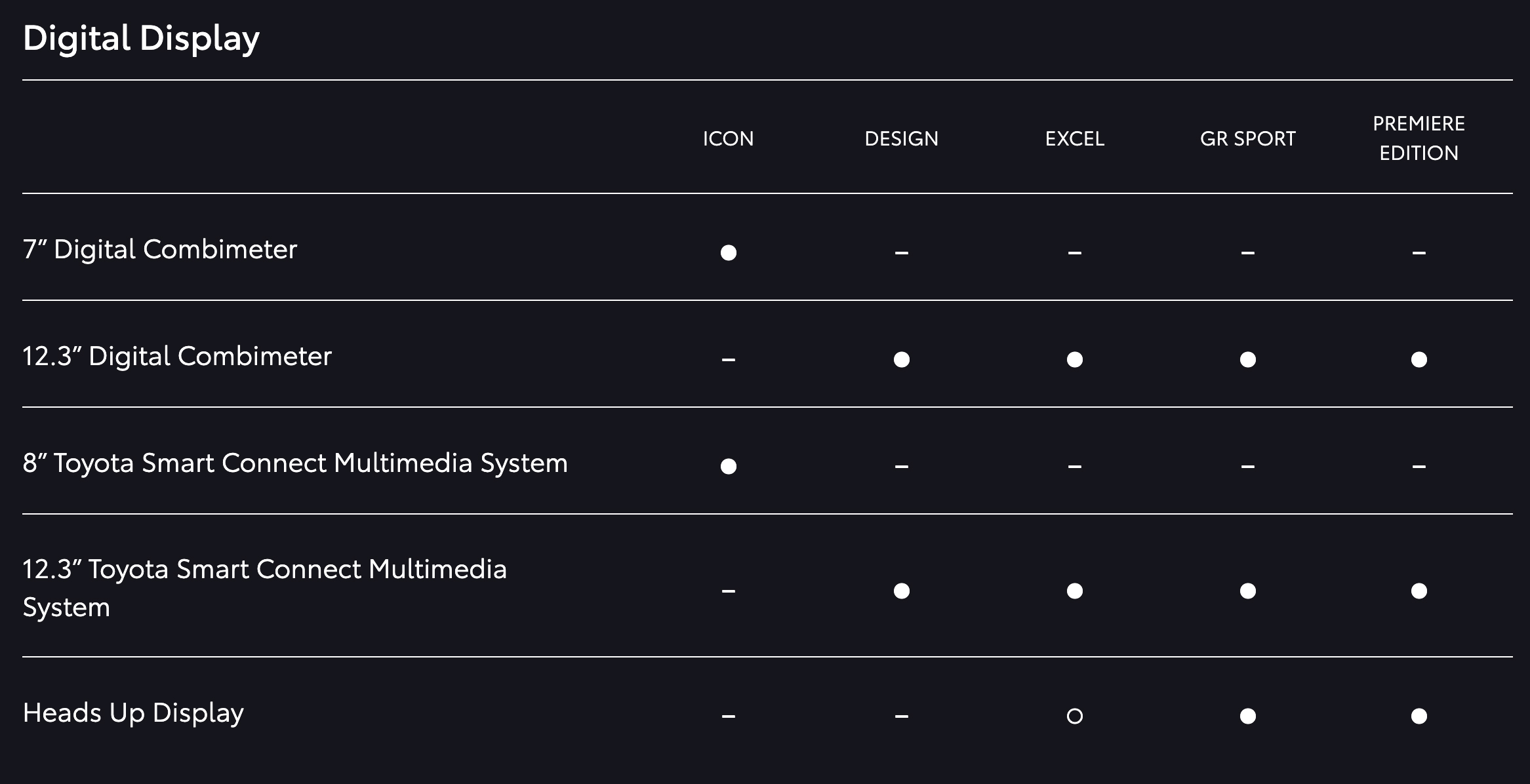1530x784 pixels.
Task: Click the dash for 12.3" Combimeter under ICON
Action: [x=728, y=360]
